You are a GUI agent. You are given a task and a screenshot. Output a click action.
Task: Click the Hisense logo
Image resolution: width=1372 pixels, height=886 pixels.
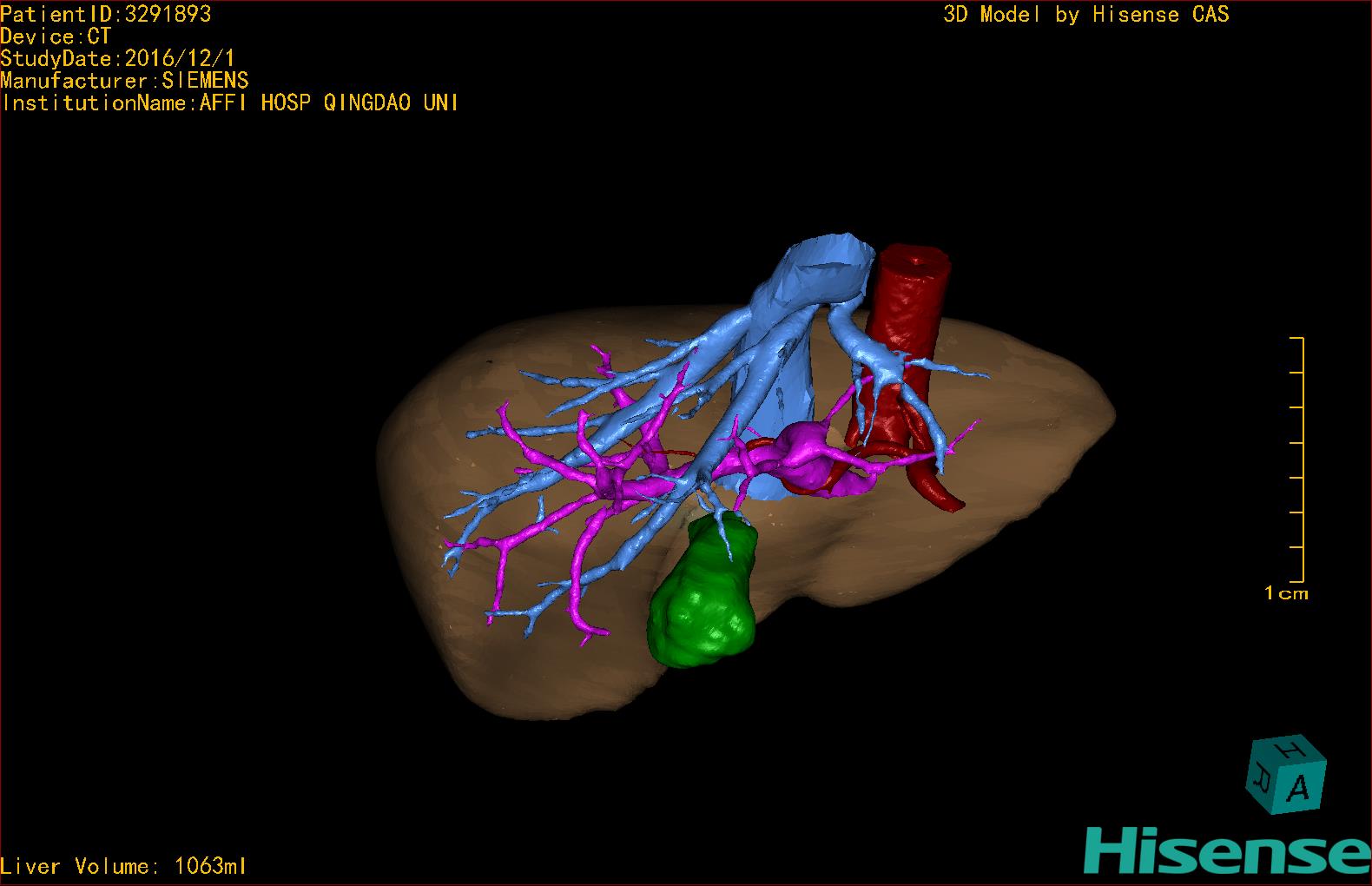pos(1227,851)
